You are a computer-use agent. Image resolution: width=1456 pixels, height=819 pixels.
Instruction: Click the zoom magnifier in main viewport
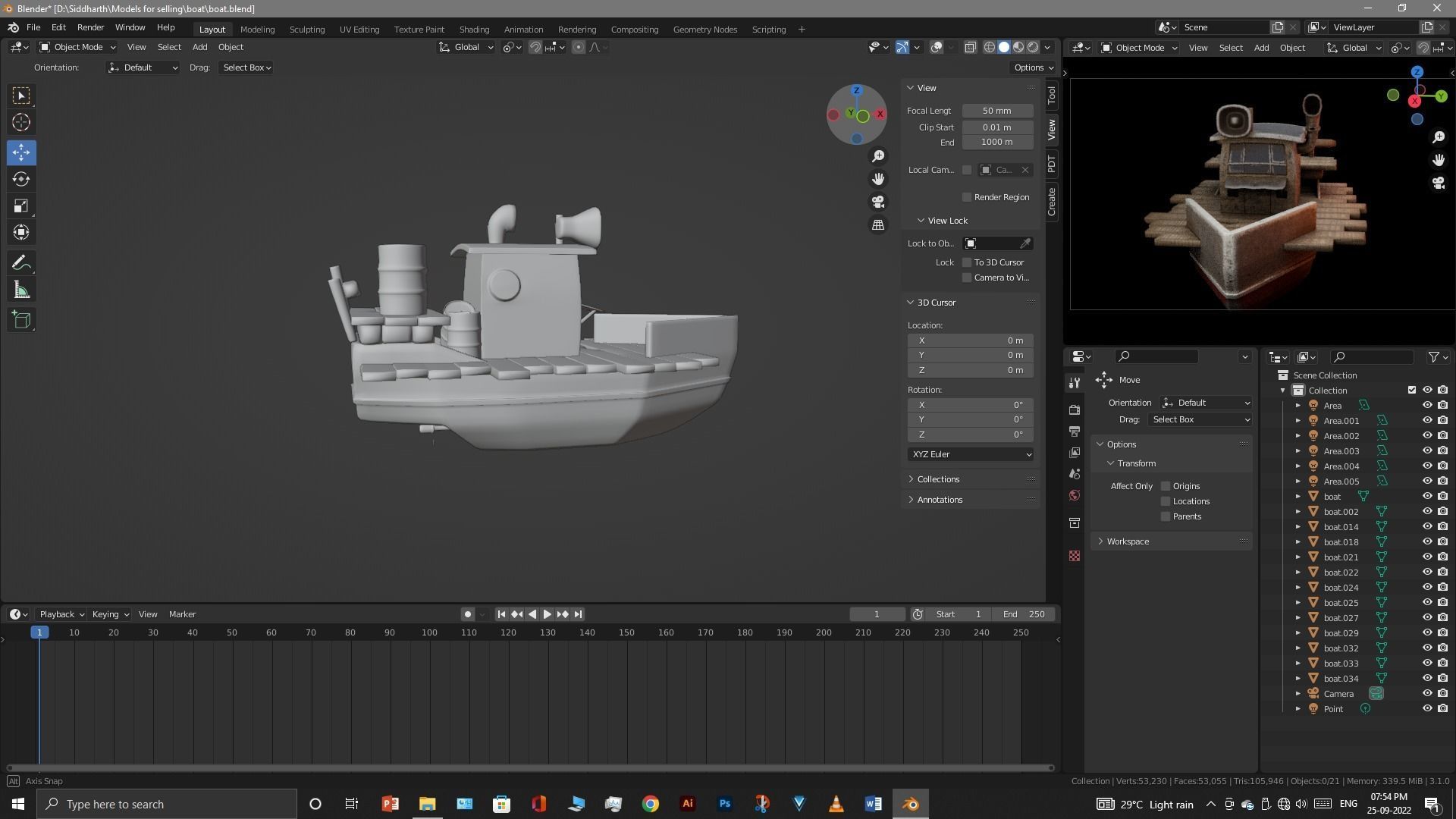(878, 156)
